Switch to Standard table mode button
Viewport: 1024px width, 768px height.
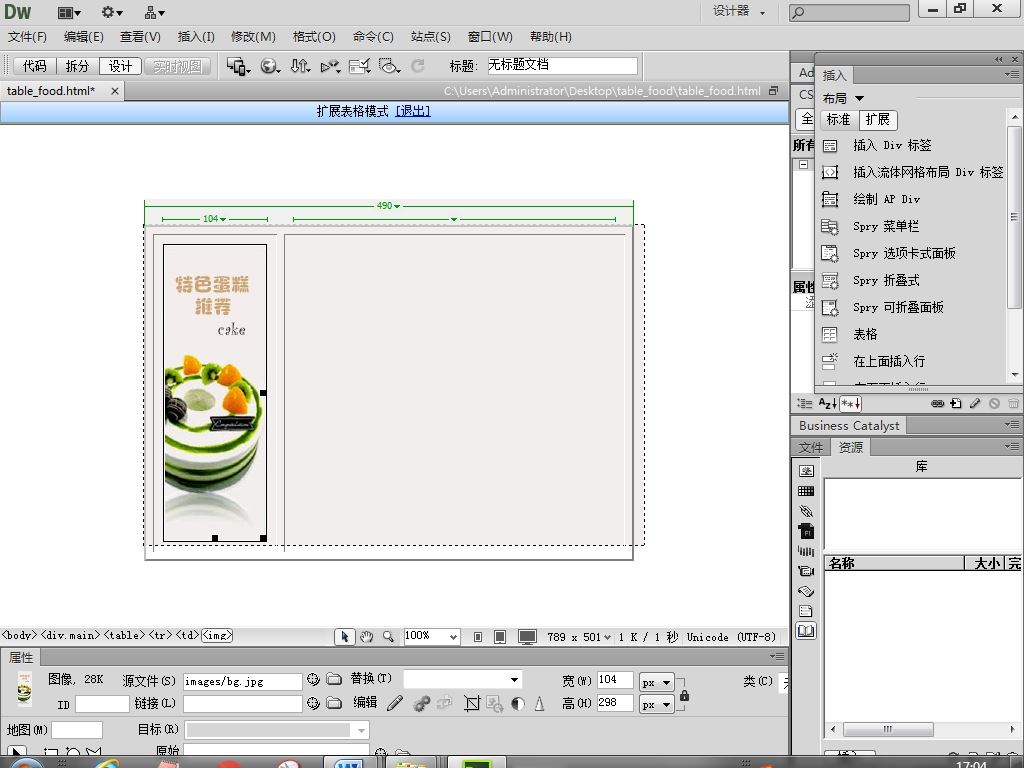838,119
